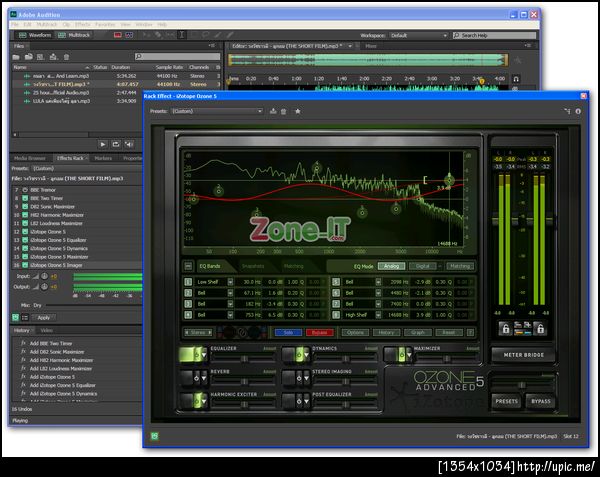Switch to Multitrack view in Adobe Audition
600x477 pixels.
coord(74,35)
